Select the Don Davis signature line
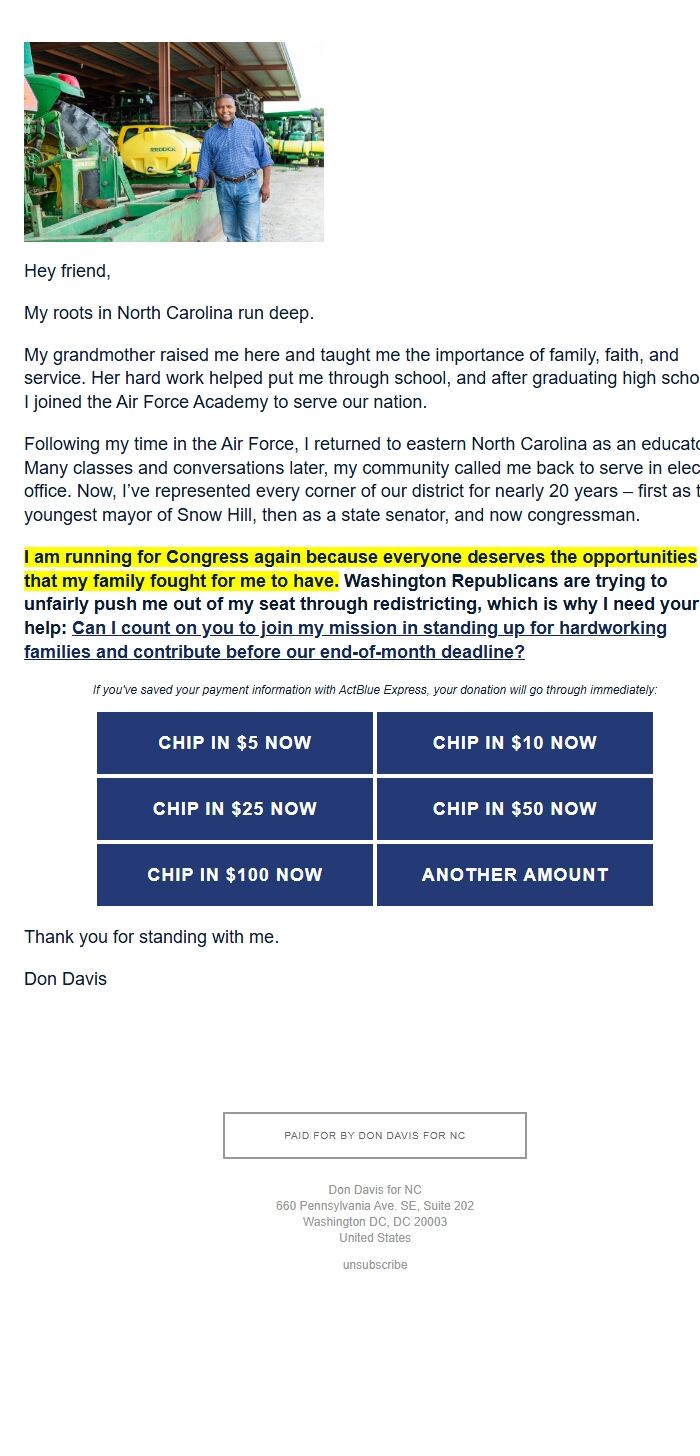Screen dimensions: 700x1456 click(x=64, y=978)
